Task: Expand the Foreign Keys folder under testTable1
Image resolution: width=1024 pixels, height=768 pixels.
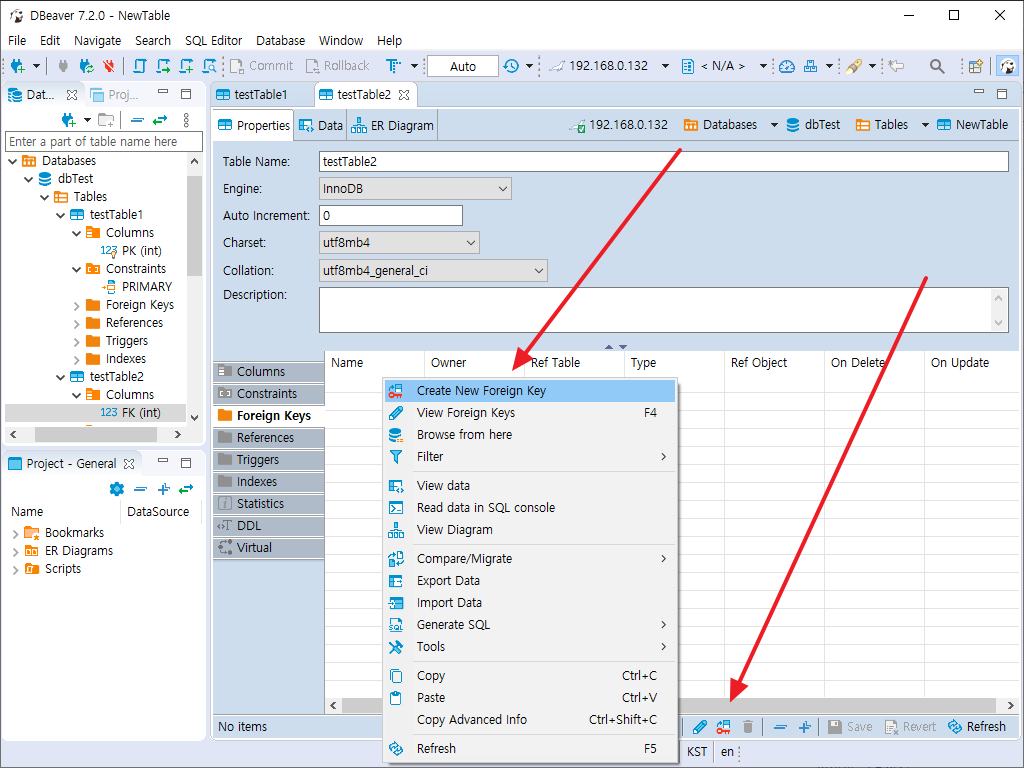Action: coord(76,306)
